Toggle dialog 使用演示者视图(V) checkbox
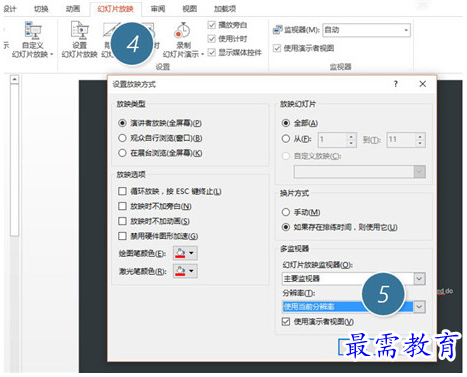This screenshot has width=467, height=377. pos(286,322)
